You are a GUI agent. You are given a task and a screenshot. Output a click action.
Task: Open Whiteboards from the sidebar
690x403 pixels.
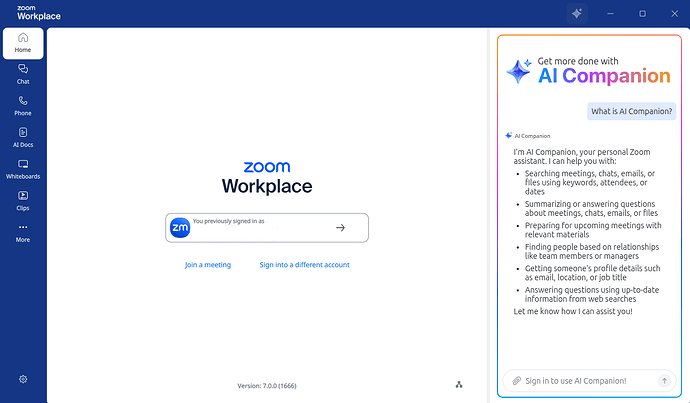click(x=22, y=168)
